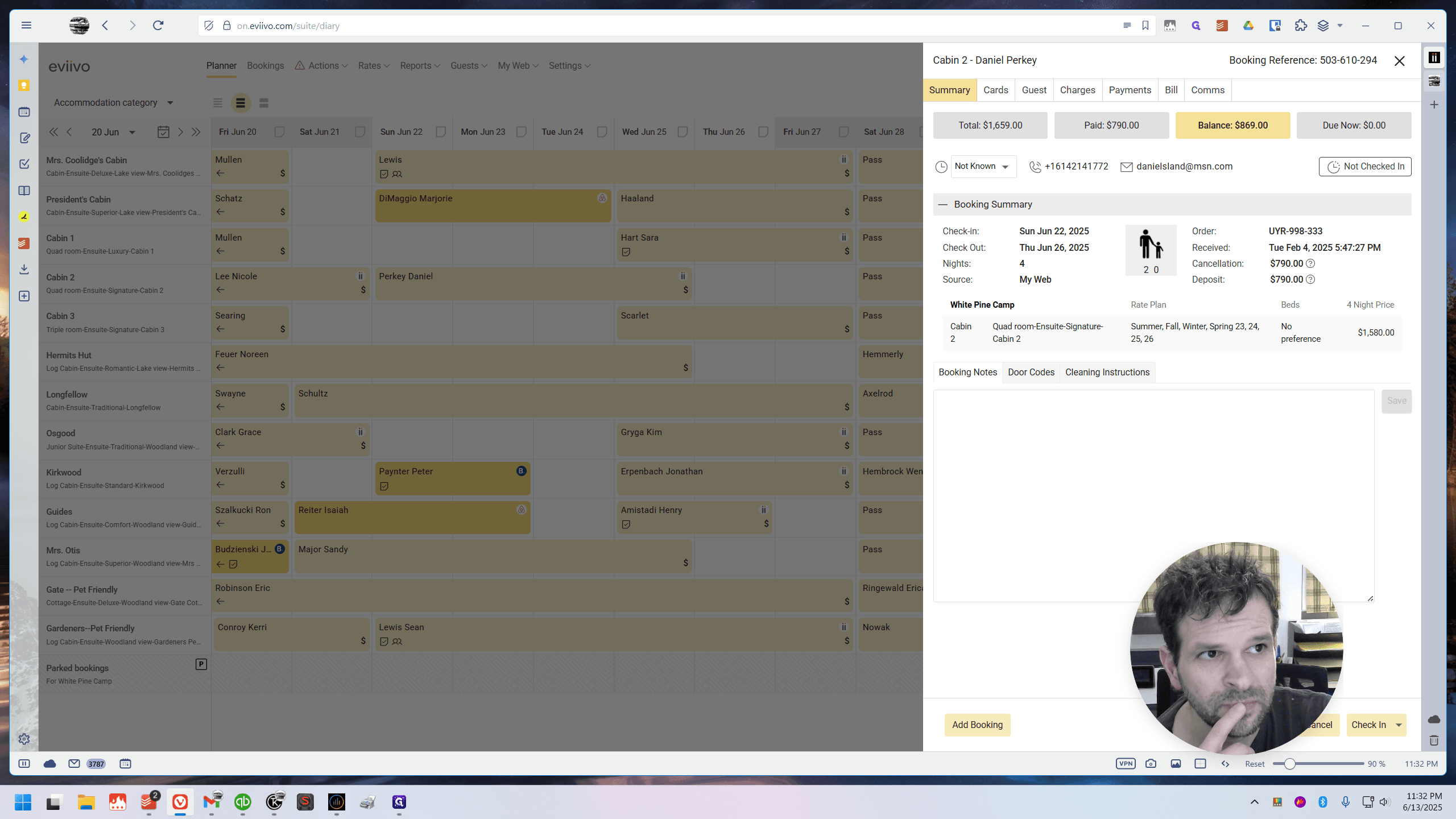
Task: Open the Door Codes tab
Action: click(1031, 372)
